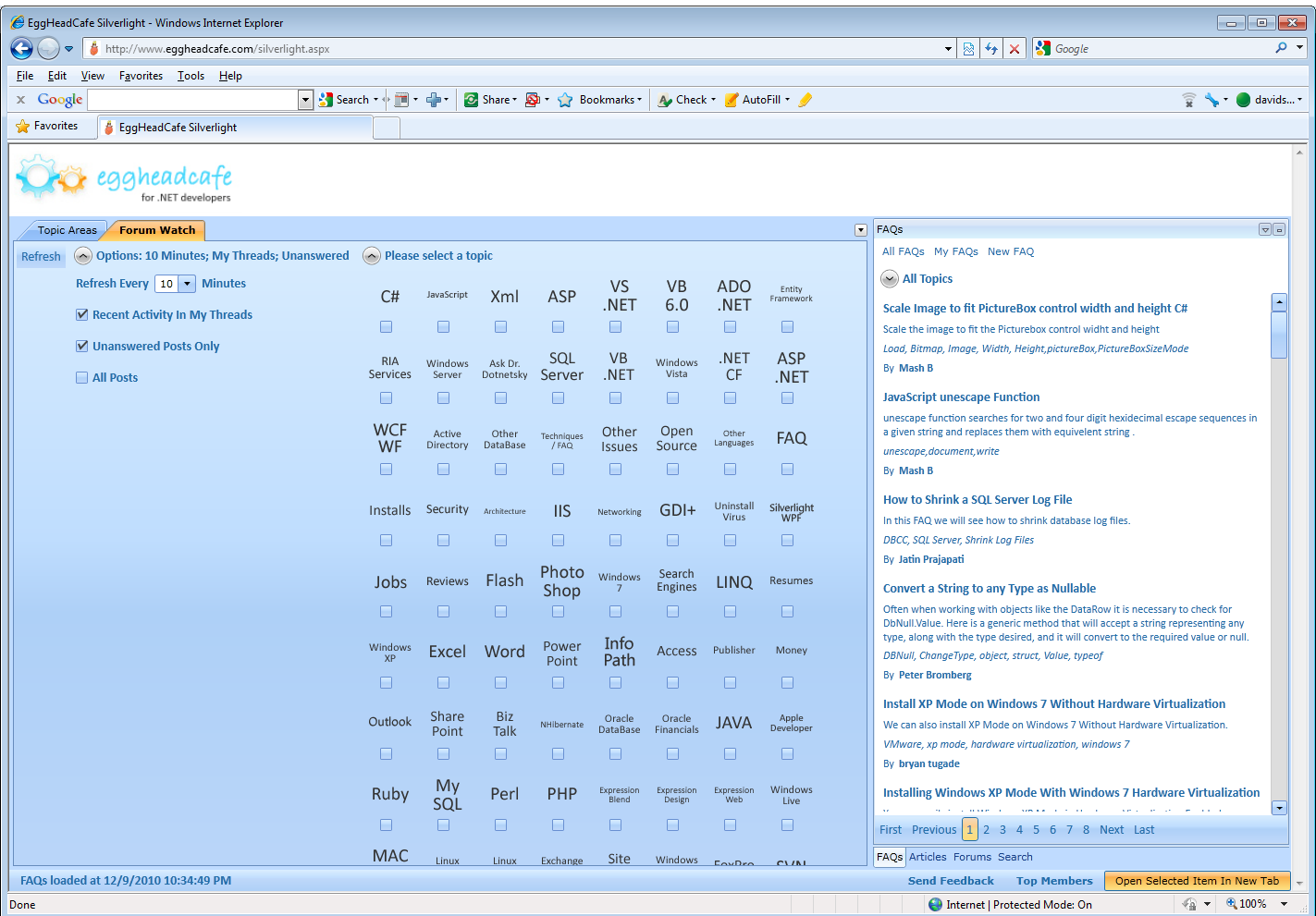Check the Excel topic checkbox
This screenshot has width=1316, height=916.
point(443,683)
